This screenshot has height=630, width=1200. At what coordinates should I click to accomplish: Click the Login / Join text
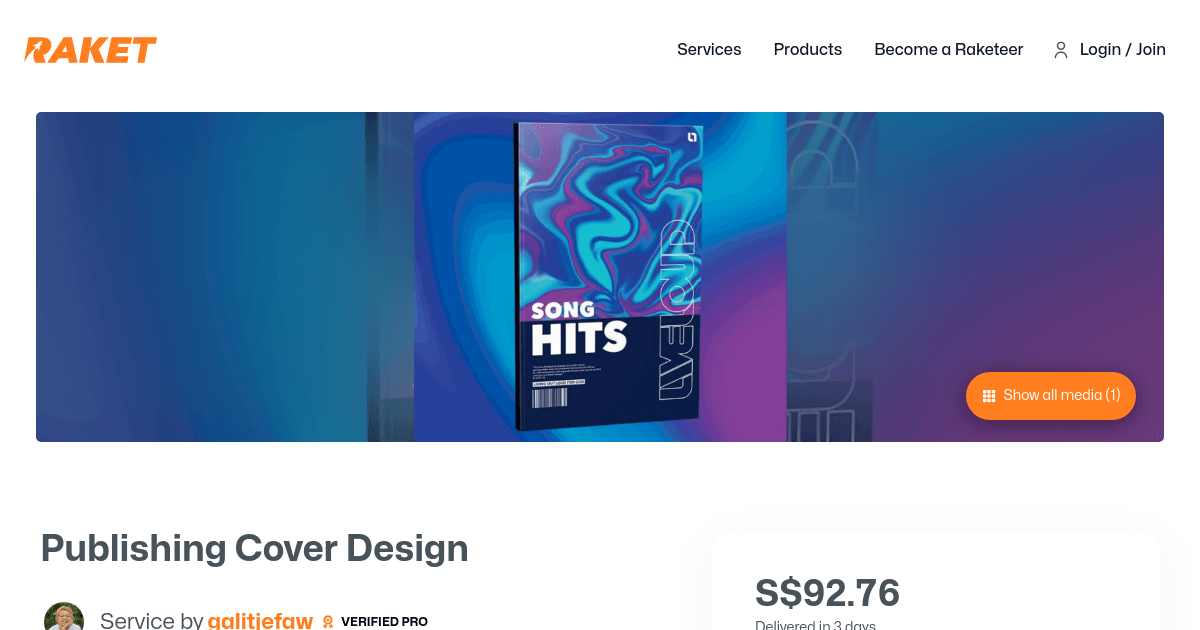[x=1123, y=49]
